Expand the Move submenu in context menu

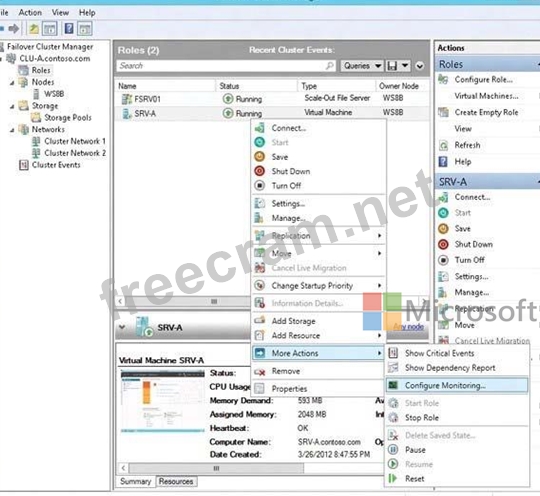tap(379, 253)
